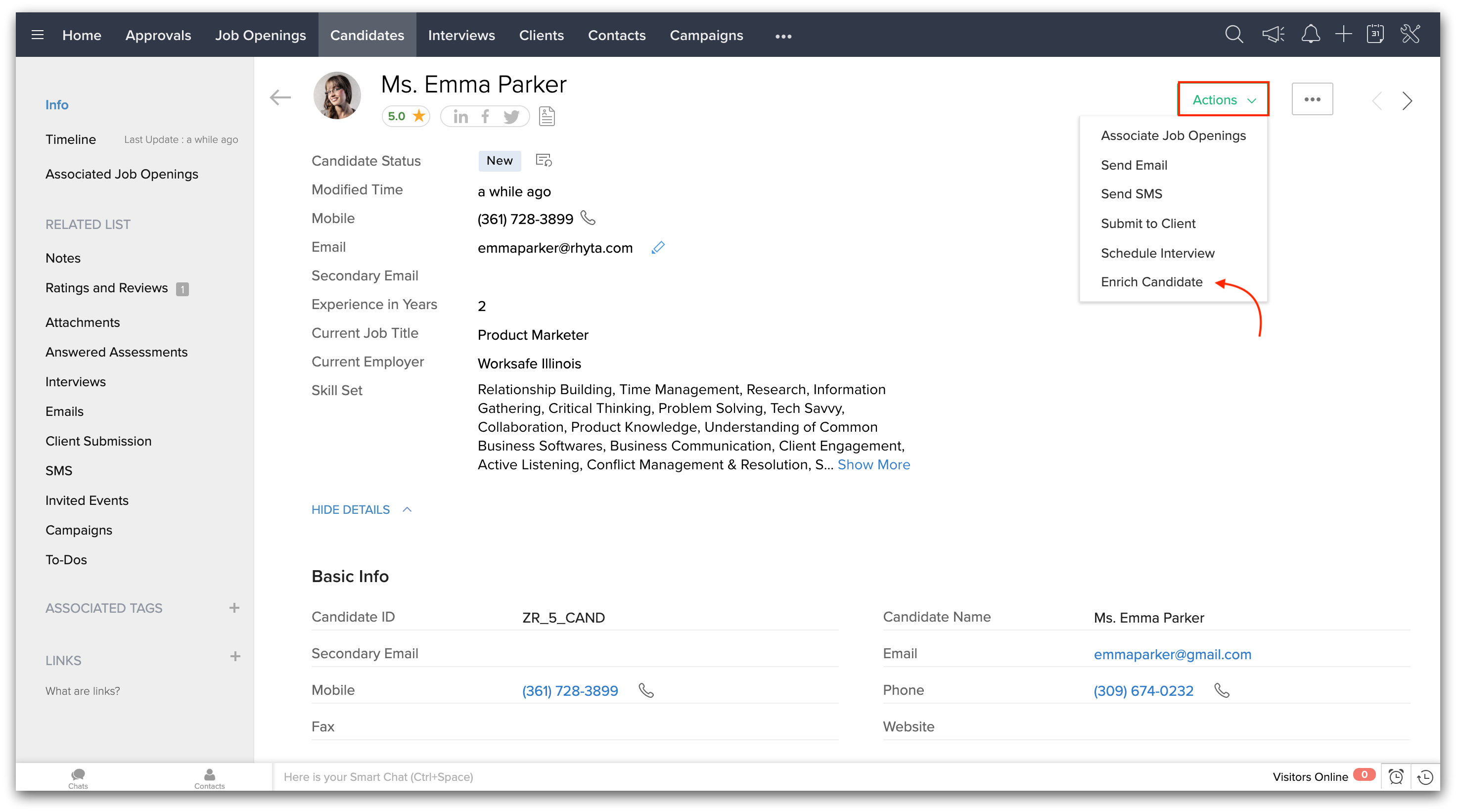
Task: Open the Actions dropdown button
Action: pyautogui.click(x=1223, y=99)
